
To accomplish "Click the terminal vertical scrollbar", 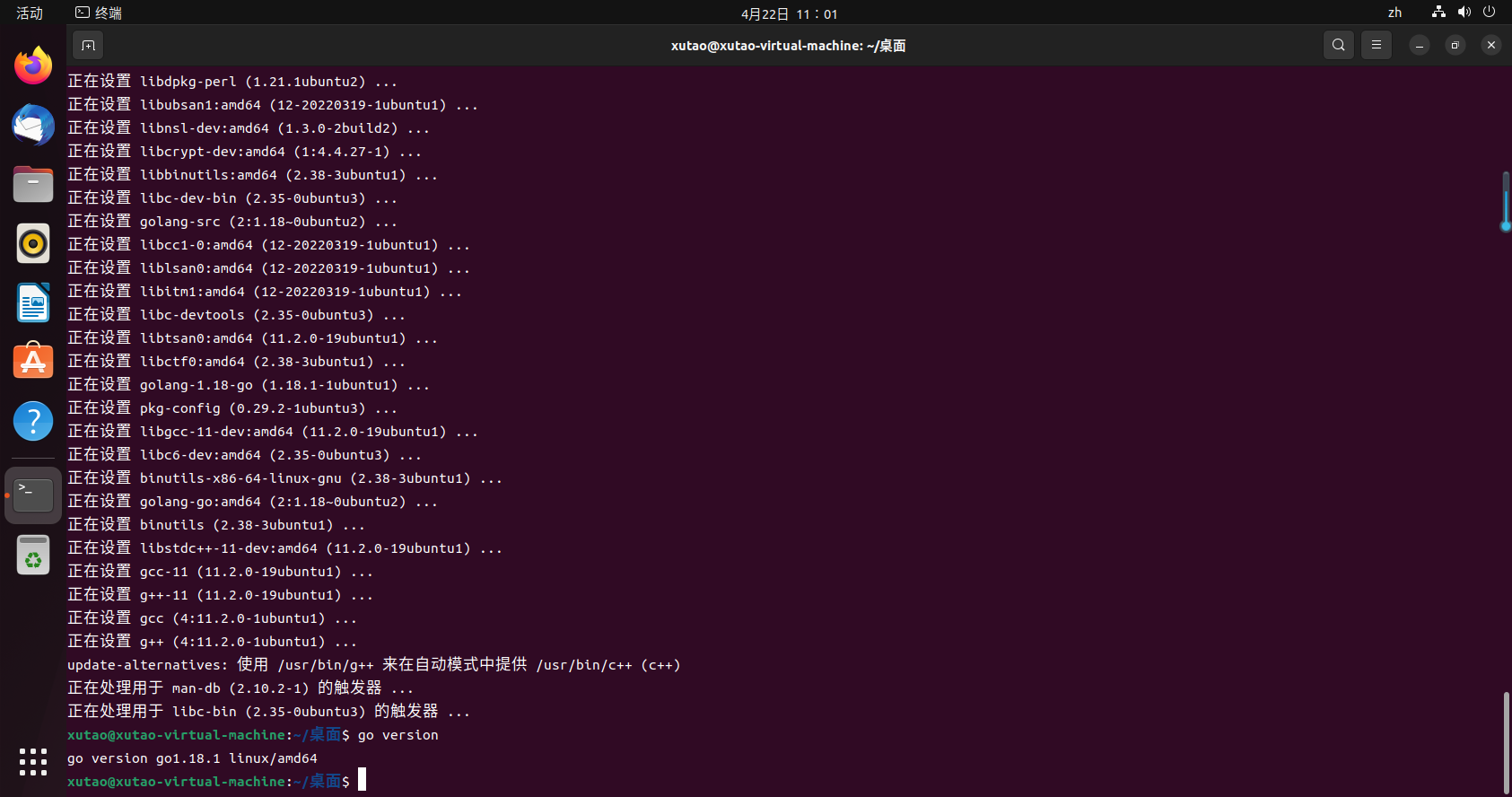I will (x=1506, y=741).
